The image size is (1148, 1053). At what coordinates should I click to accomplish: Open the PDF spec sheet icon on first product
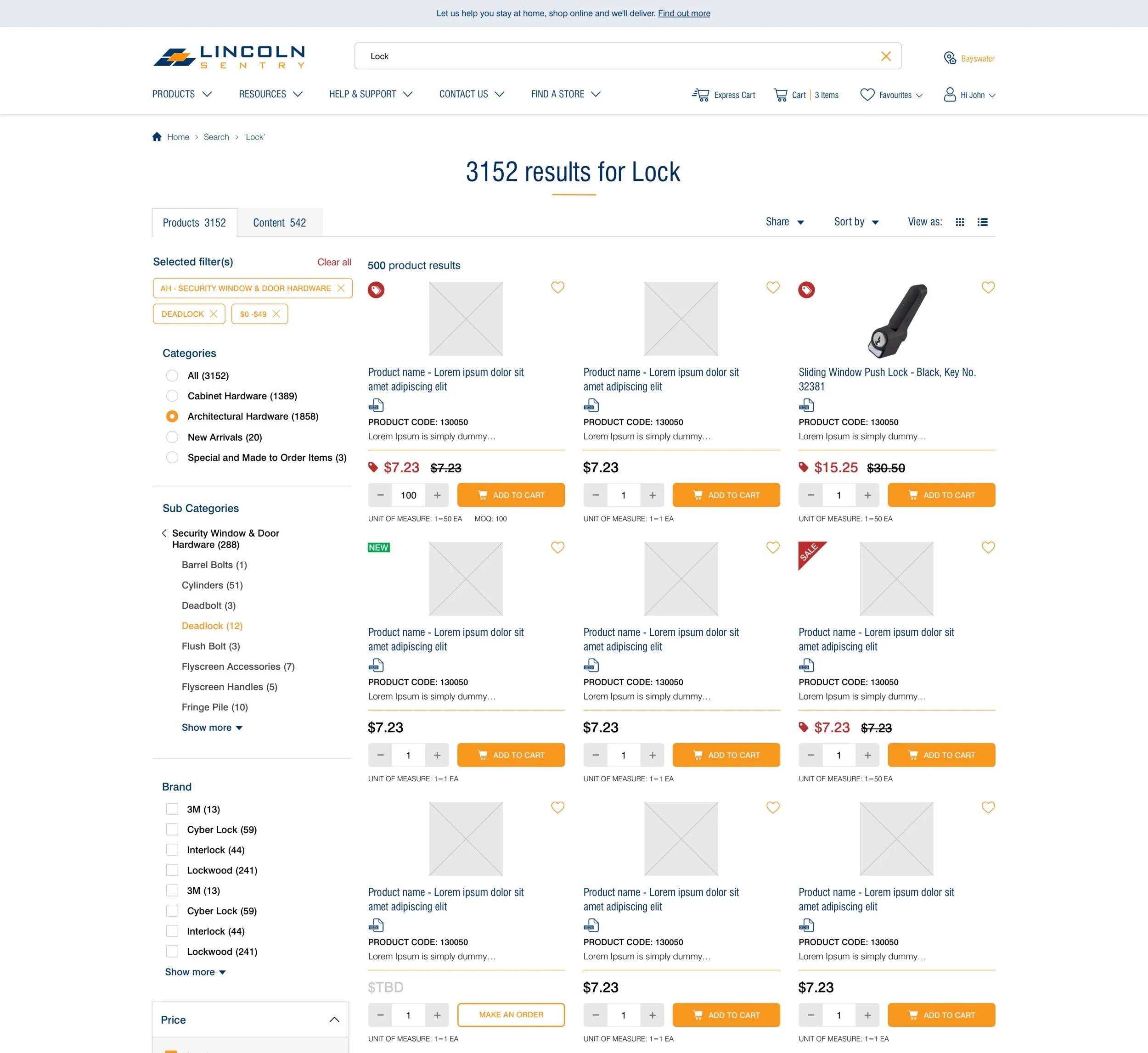(377, 404)
